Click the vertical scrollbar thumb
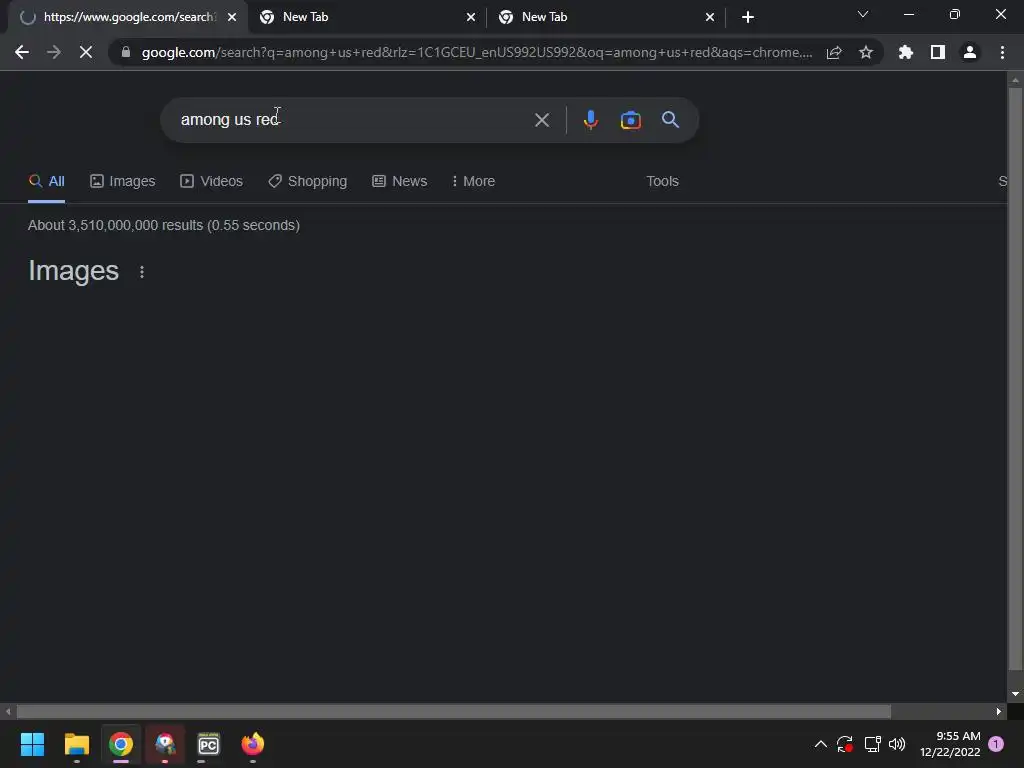 [1015, 379]
